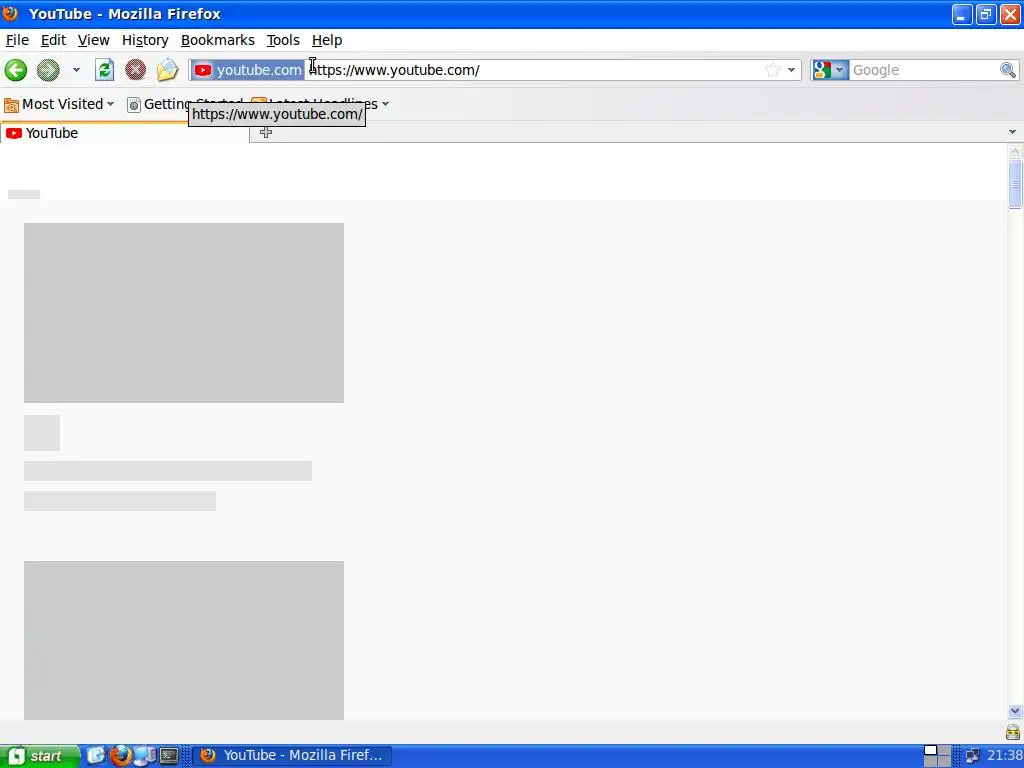Click the vertical scrollbar thumb
Viewport: 1024px width, 768px height.
click(x=1015, y=184)
